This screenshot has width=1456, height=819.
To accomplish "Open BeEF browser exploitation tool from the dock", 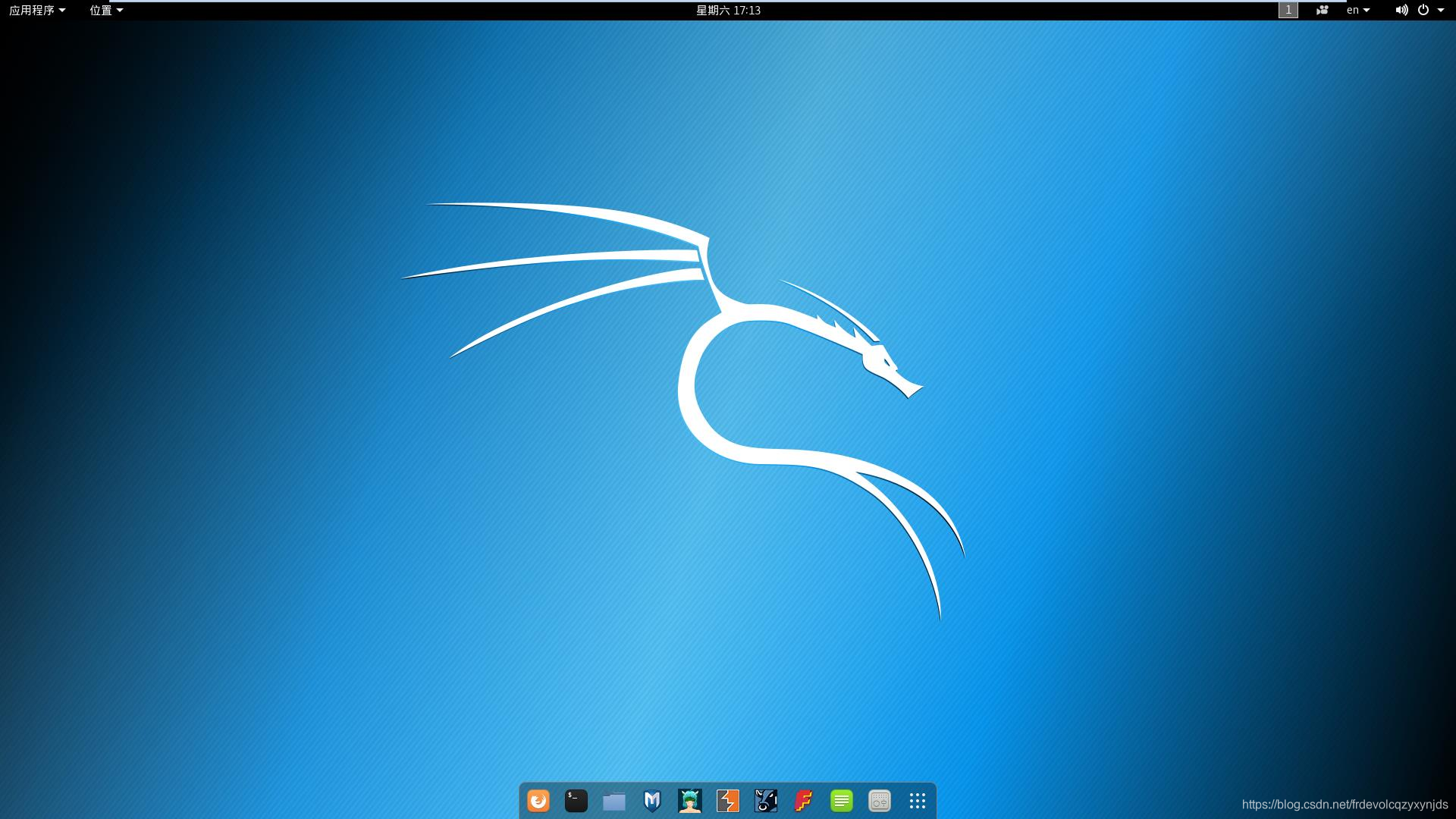I will [767, 801].
